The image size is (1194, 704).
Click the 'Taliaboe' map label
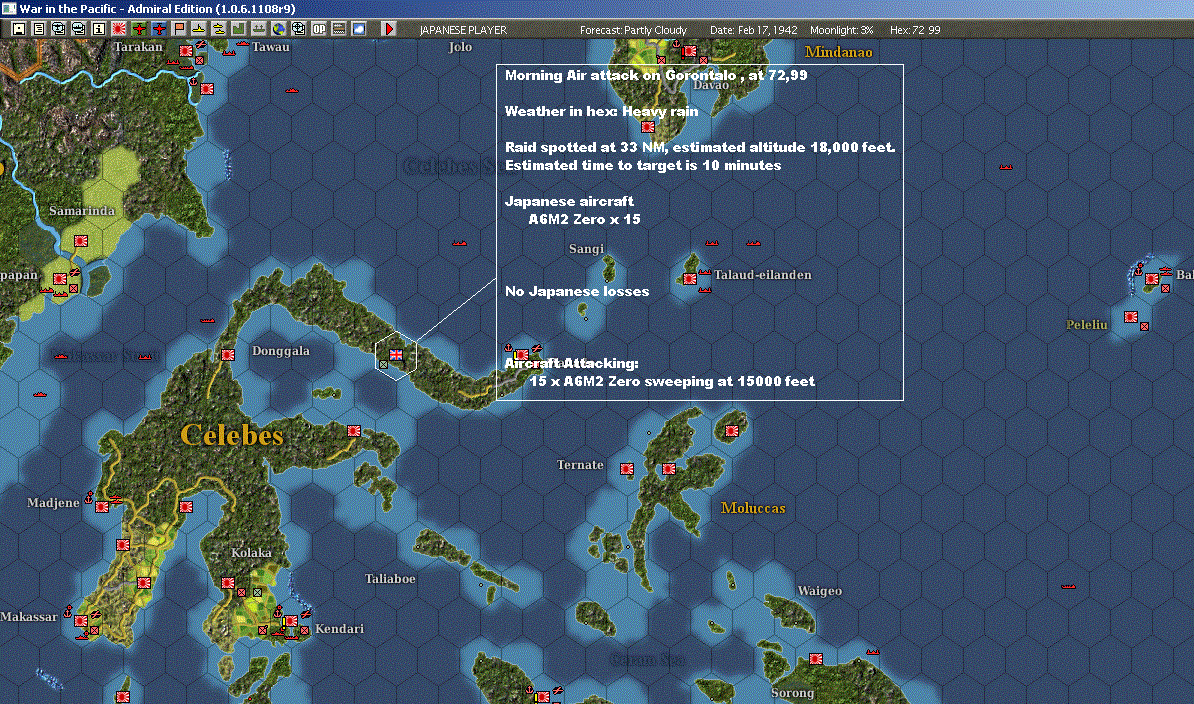point(390,578)
